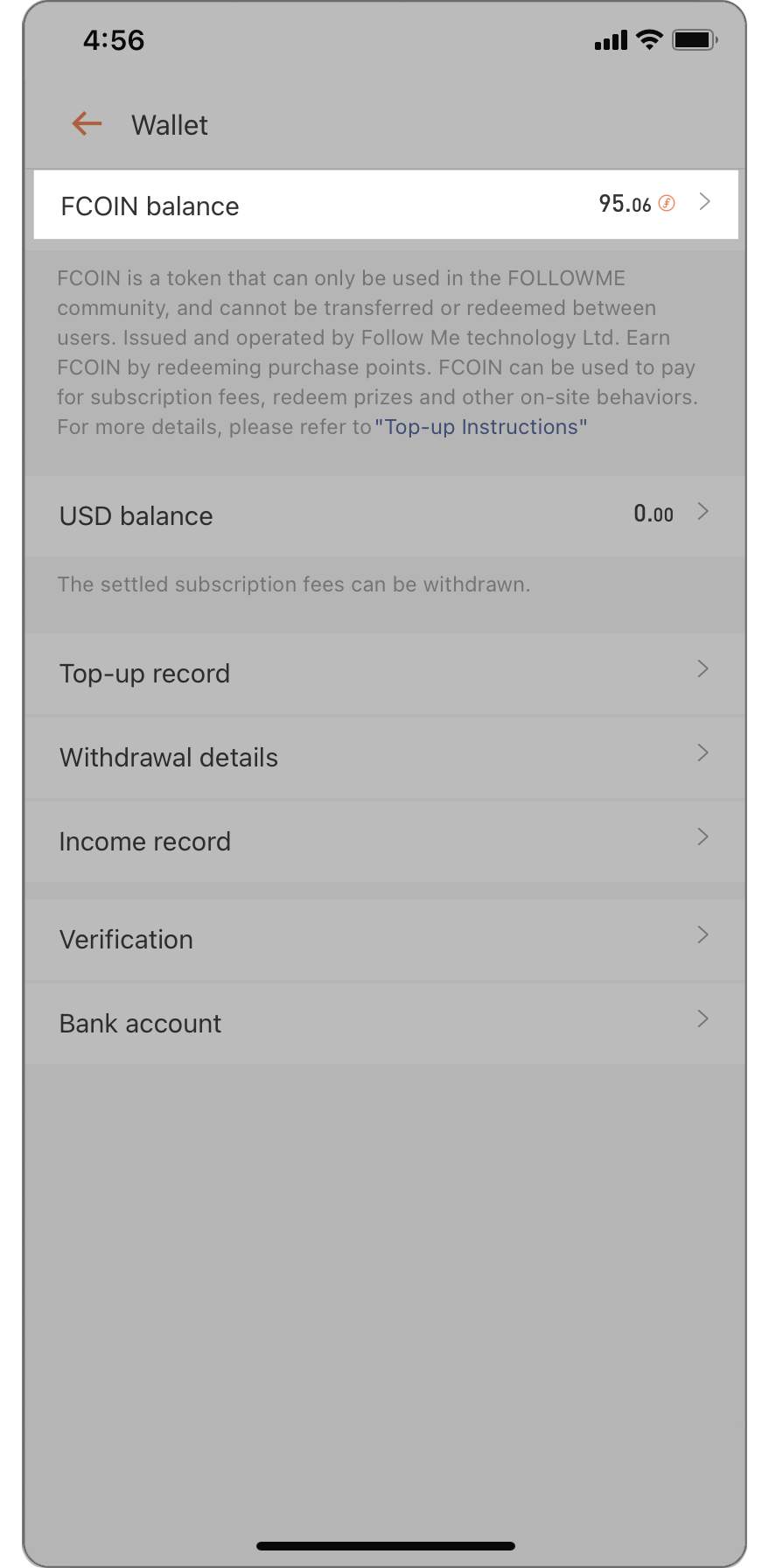Open the FCOIN balance chevron

(x=704, y=202)
